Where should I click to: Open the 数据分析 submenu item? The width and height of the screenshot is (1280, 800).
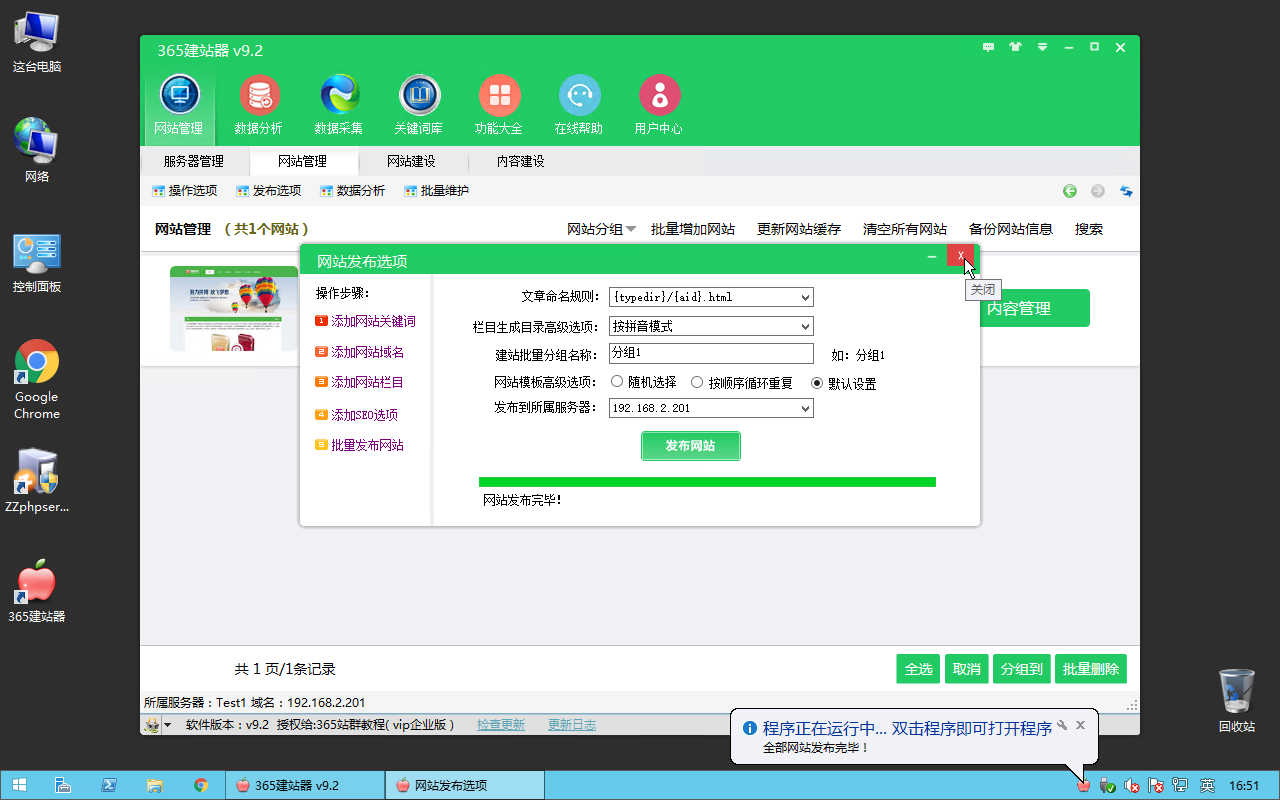pos(352,191)
